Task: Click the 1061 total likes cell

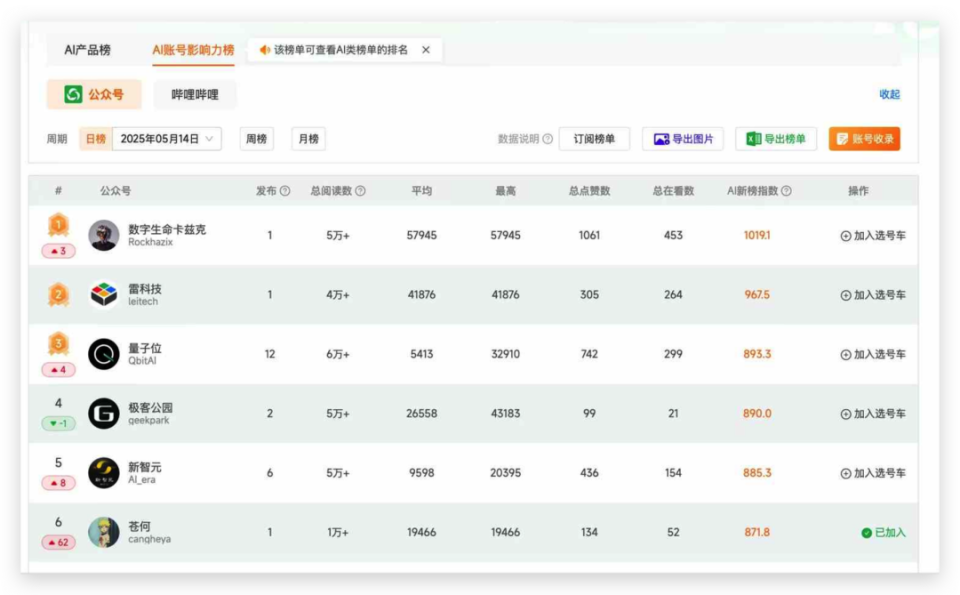Action: [589, 236]
